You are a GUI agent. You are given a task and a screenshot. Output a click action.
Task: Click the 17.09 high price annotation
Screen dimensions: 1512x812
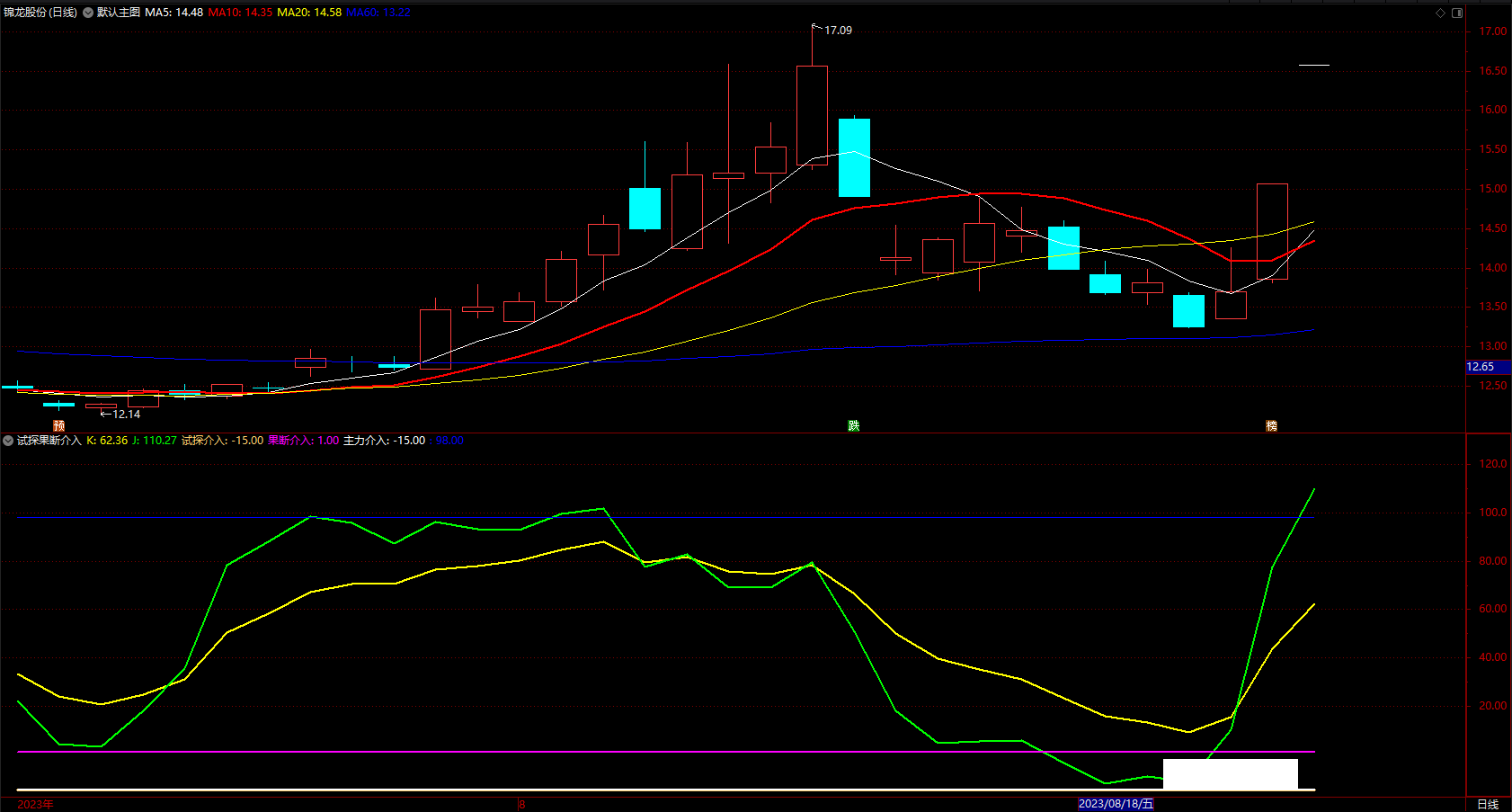838,31
